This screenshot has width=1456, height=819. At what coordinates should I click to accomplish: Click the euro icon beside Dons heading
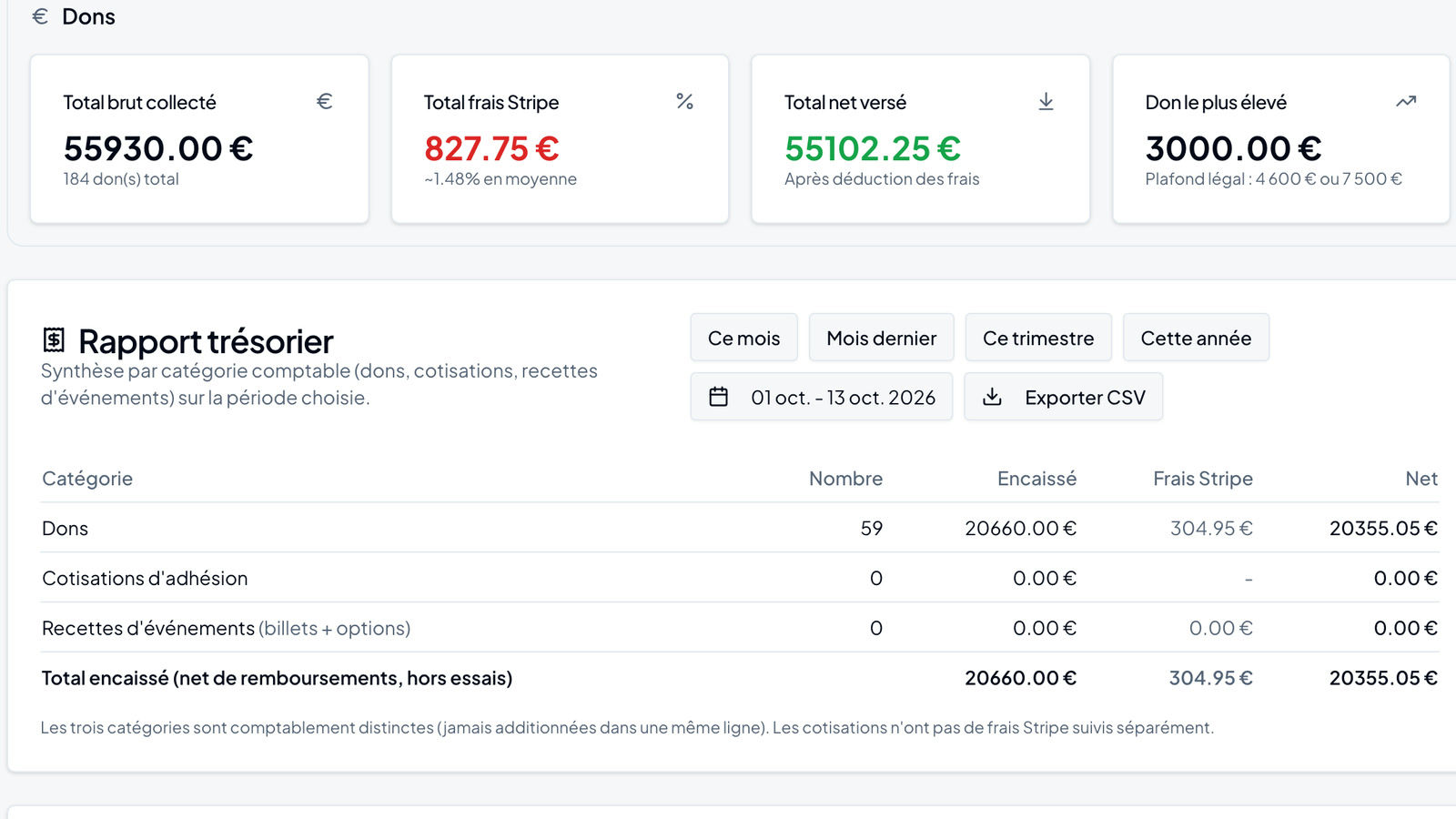40,16
